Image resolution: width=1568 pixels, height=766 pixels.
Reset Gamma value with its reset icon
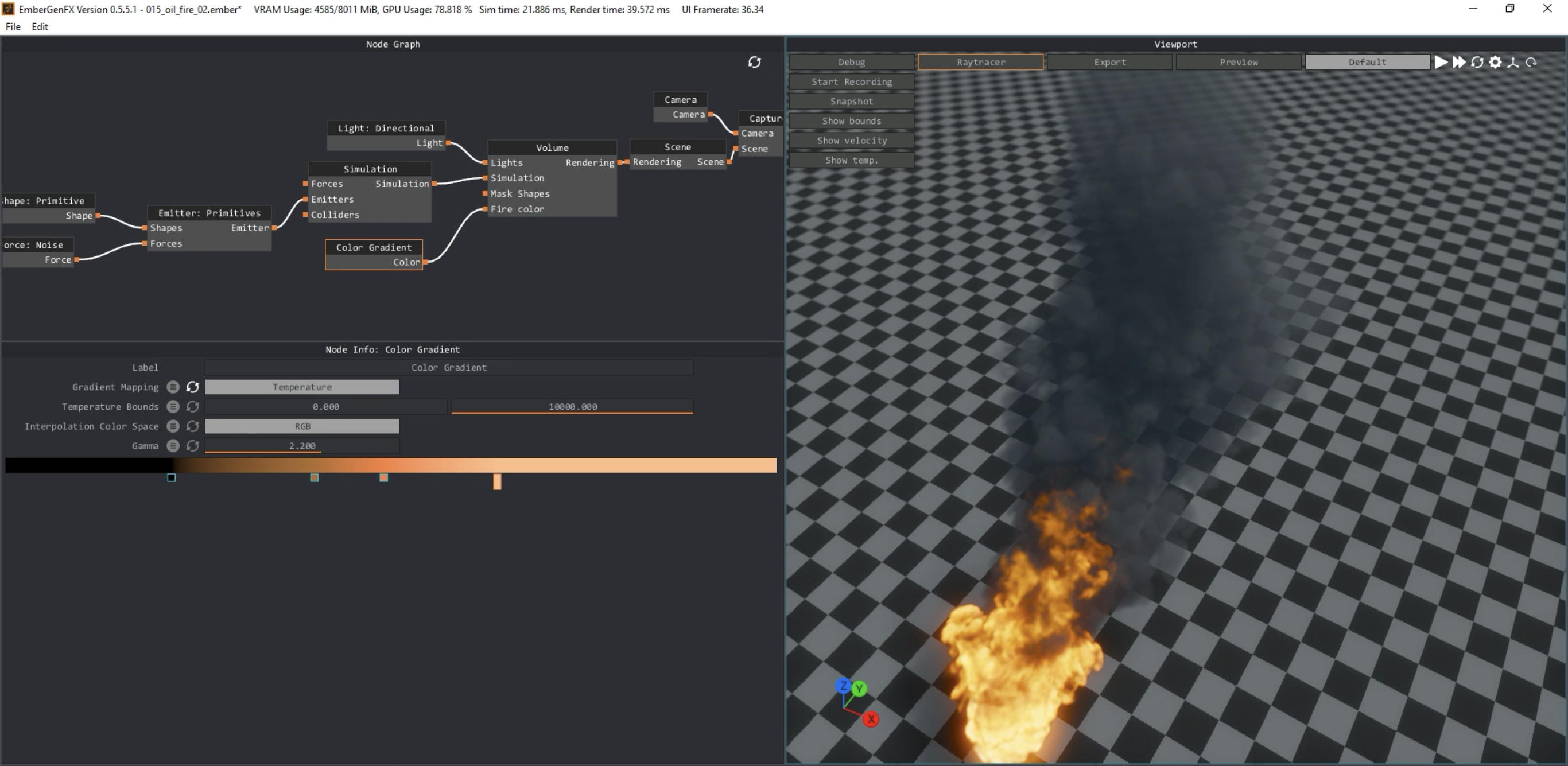pos(192,446)
